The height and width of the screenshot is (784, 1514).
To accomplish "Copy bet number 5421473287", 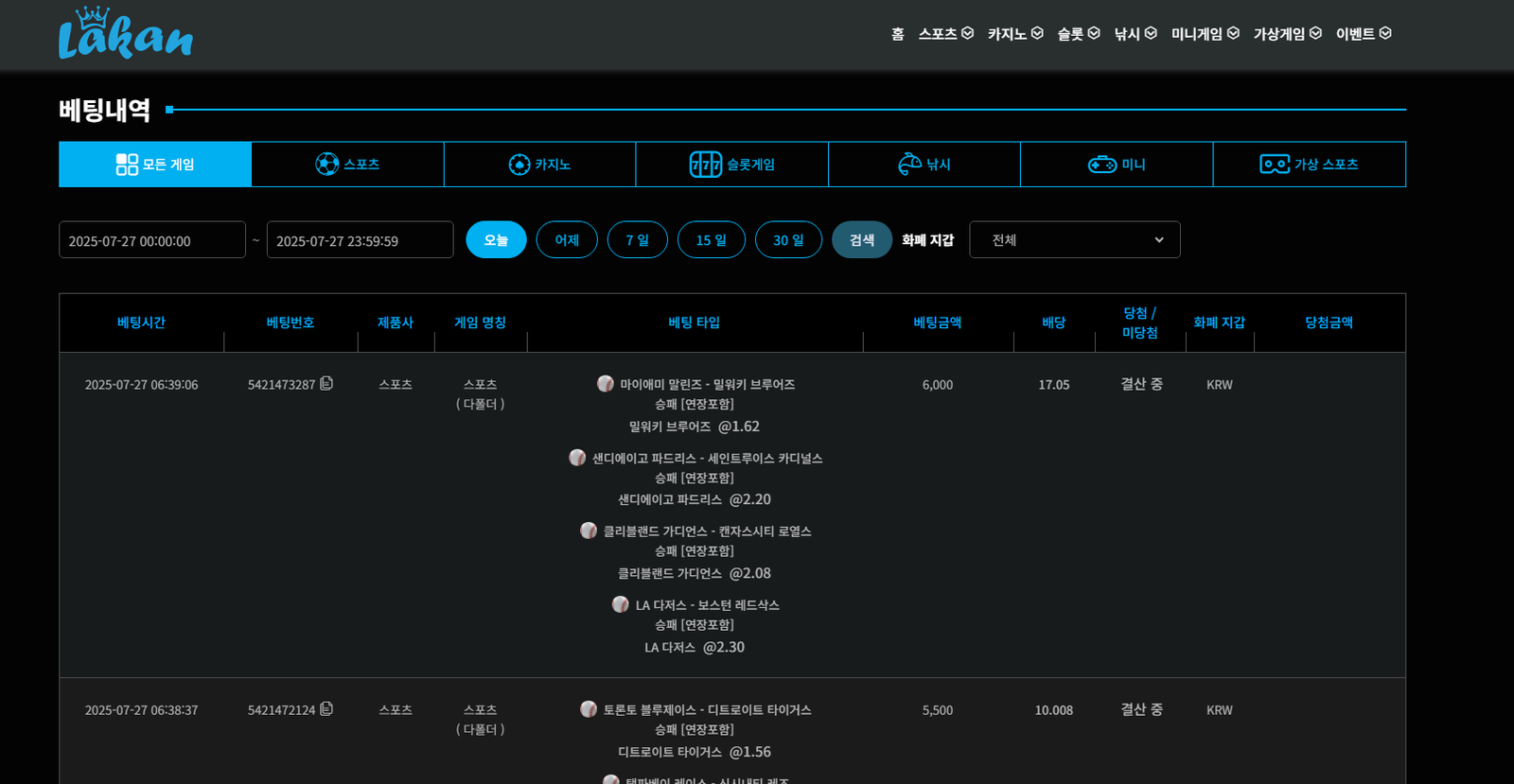I will tap(326, 384).
